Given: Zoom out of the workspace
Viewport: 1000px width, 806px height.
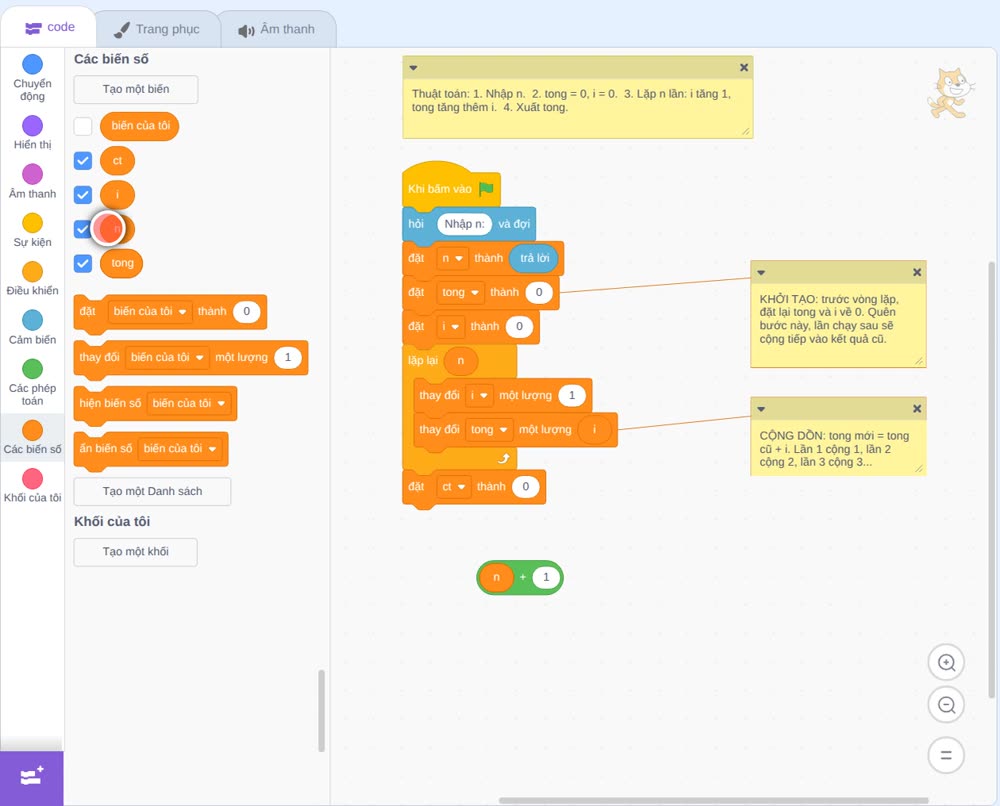Looking at the screenshot, I should click(x=946, y=705).
